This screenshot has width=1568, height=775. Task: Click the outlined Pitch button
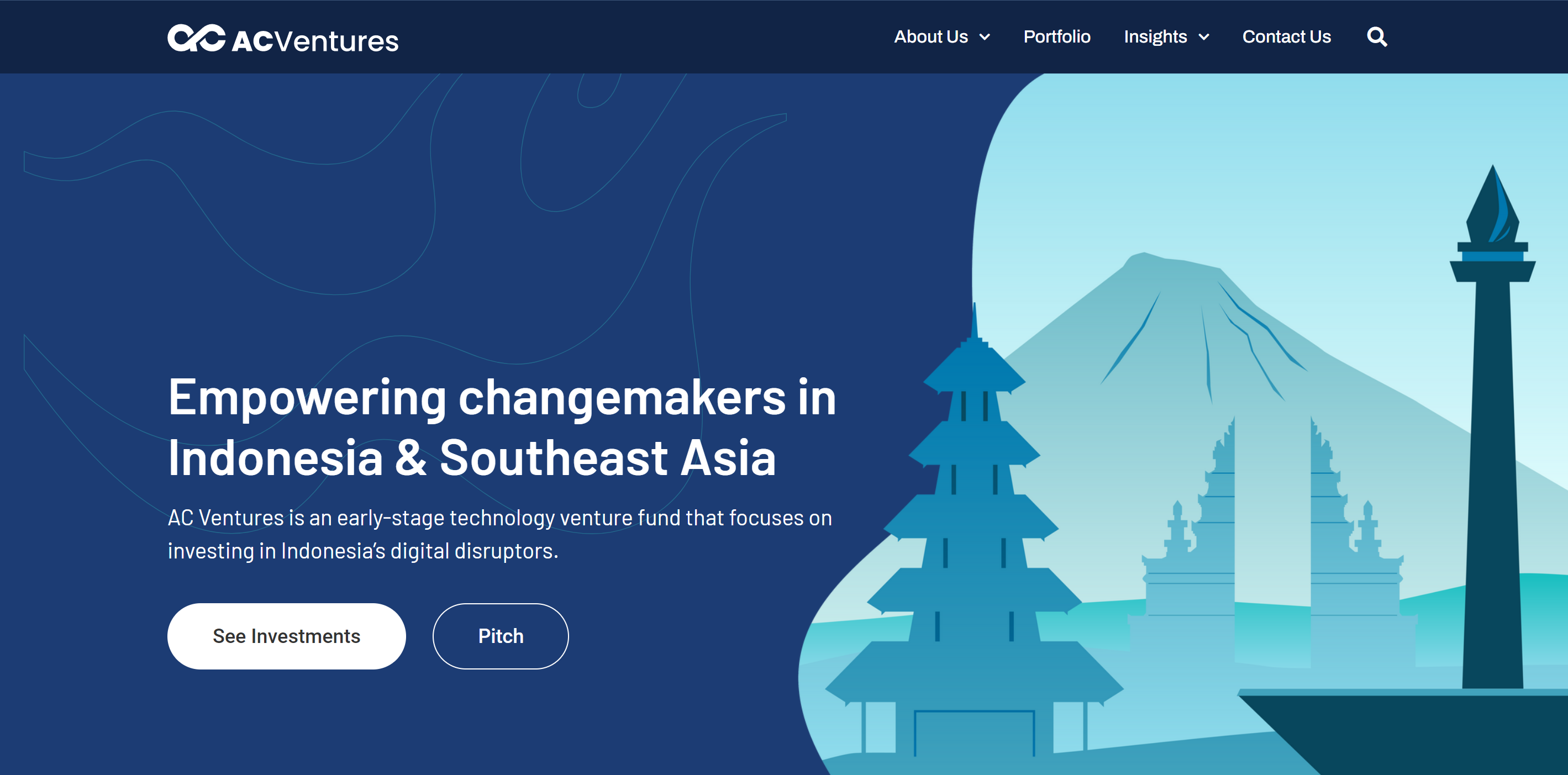pyautogui.click(x=501, y=636)
